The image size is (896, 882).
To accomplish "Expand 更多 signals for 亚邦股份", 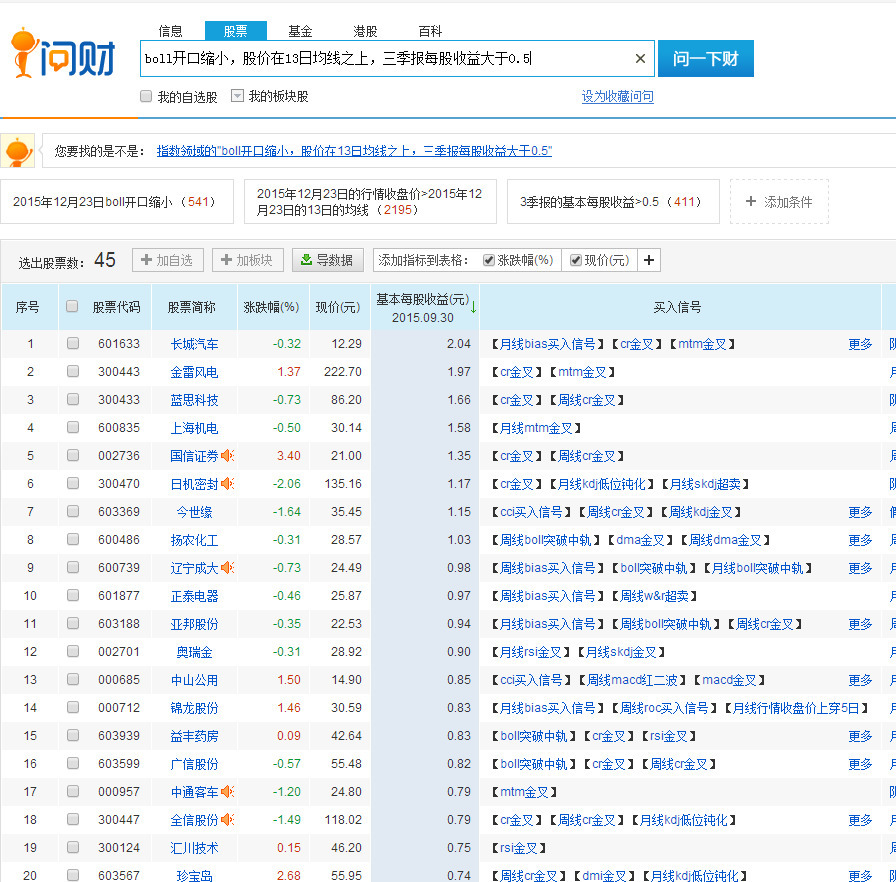I will [860, 624].
